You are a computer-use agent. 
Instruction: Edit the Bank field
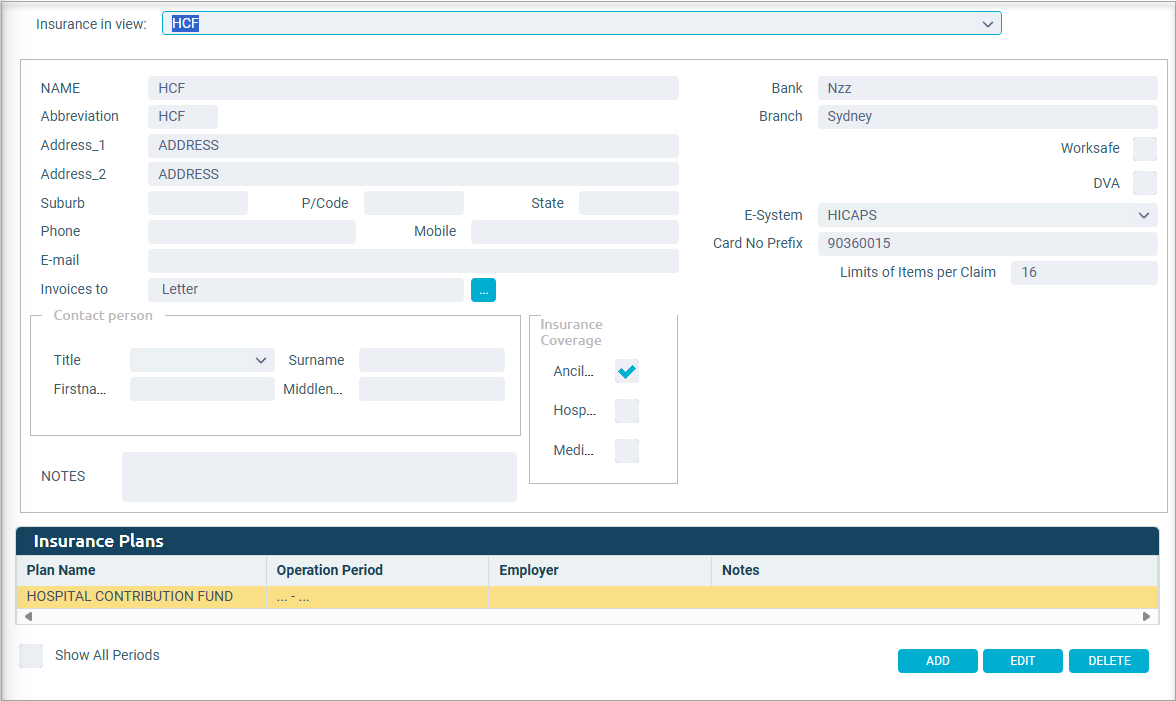point(988,88)
